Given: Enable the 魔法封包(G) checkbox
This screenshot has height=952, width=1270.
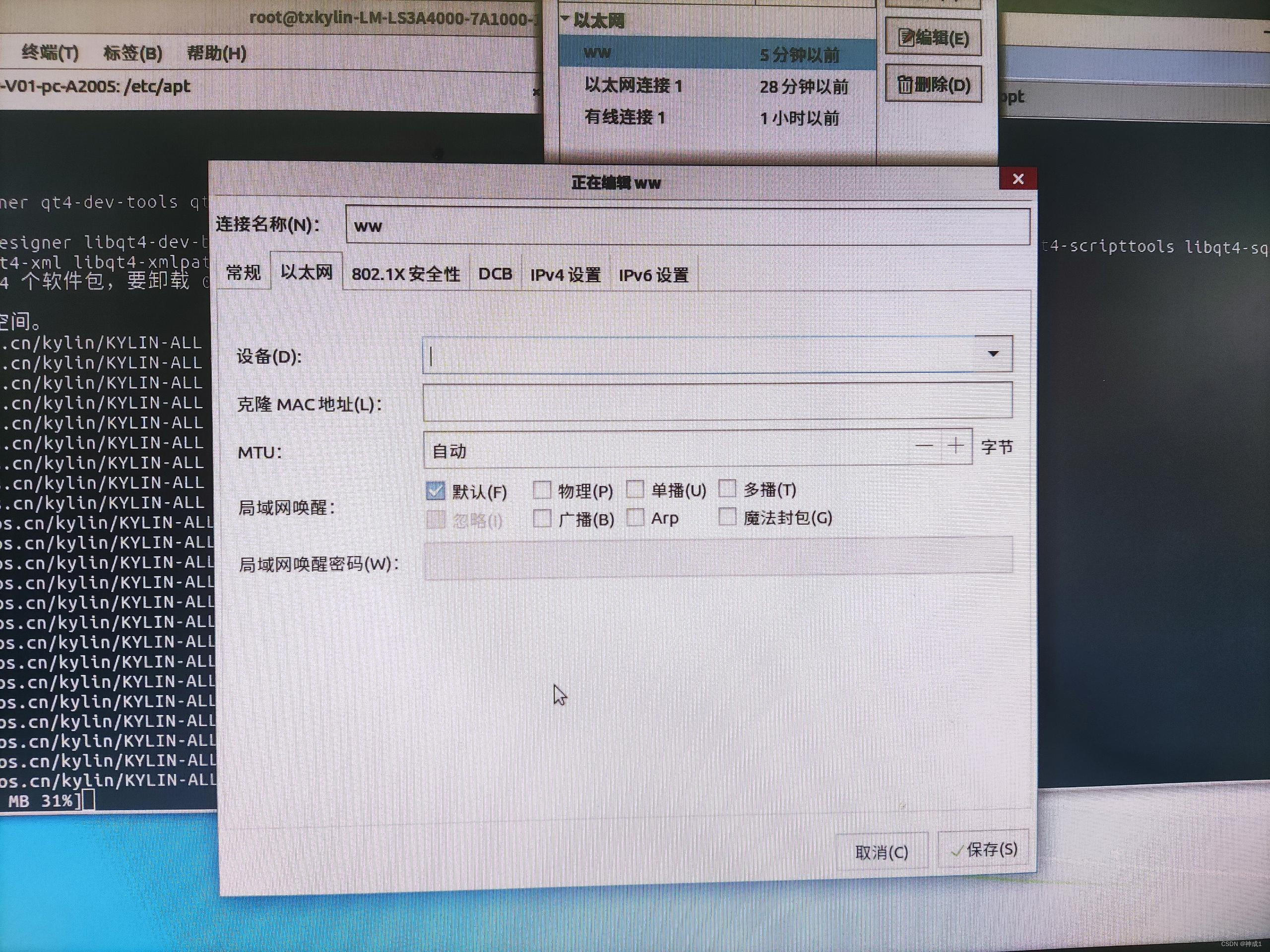Looking at the screenshot, I should click(727, 517).
